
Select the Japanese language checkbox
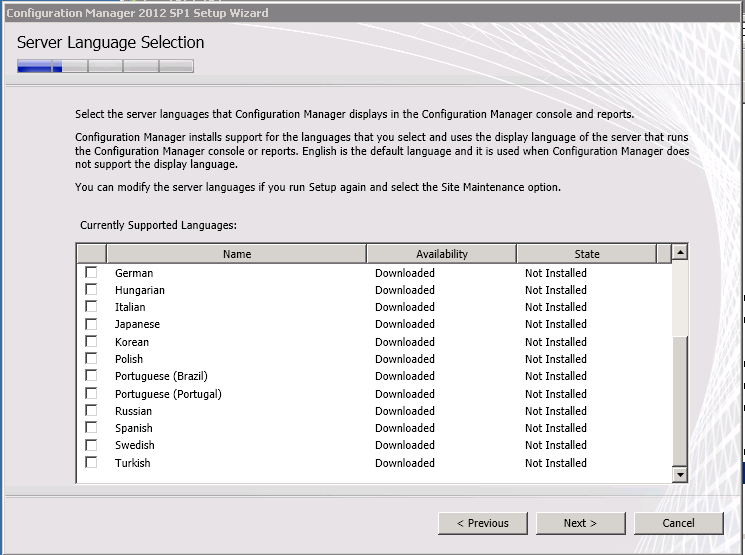[92, 324]
